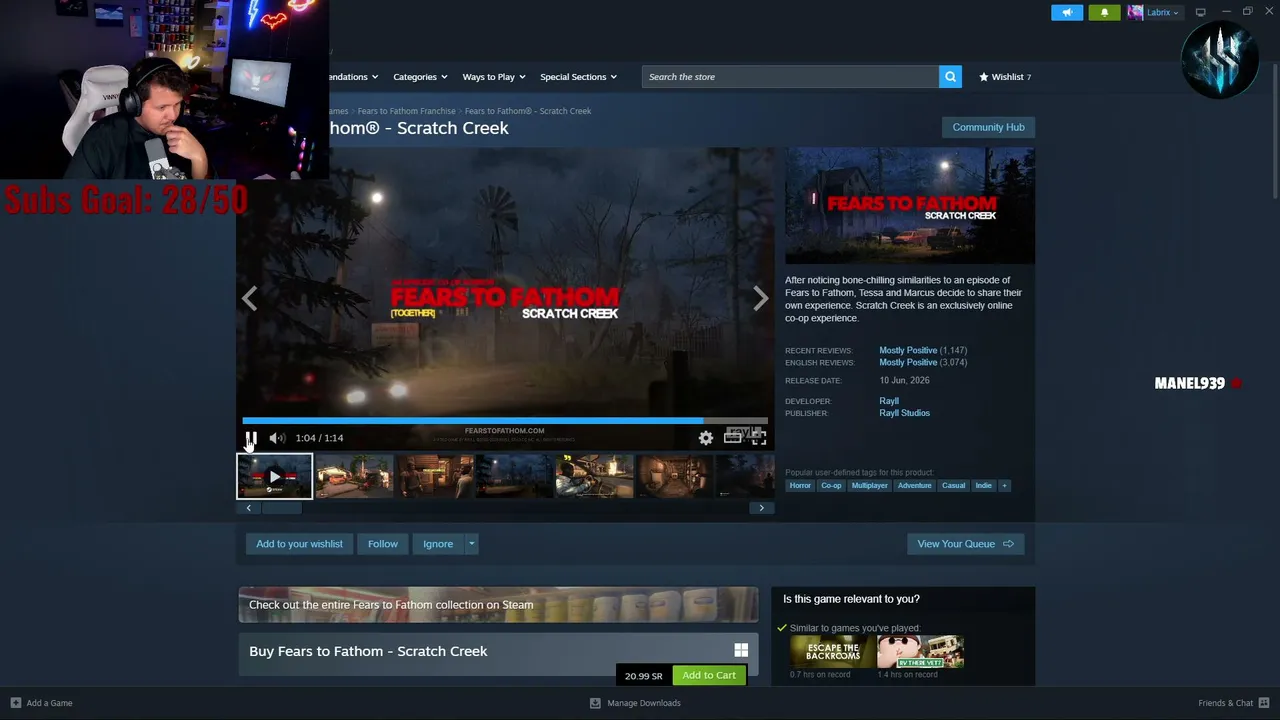Click the 20.99 SR price label

tap(644, 676)
